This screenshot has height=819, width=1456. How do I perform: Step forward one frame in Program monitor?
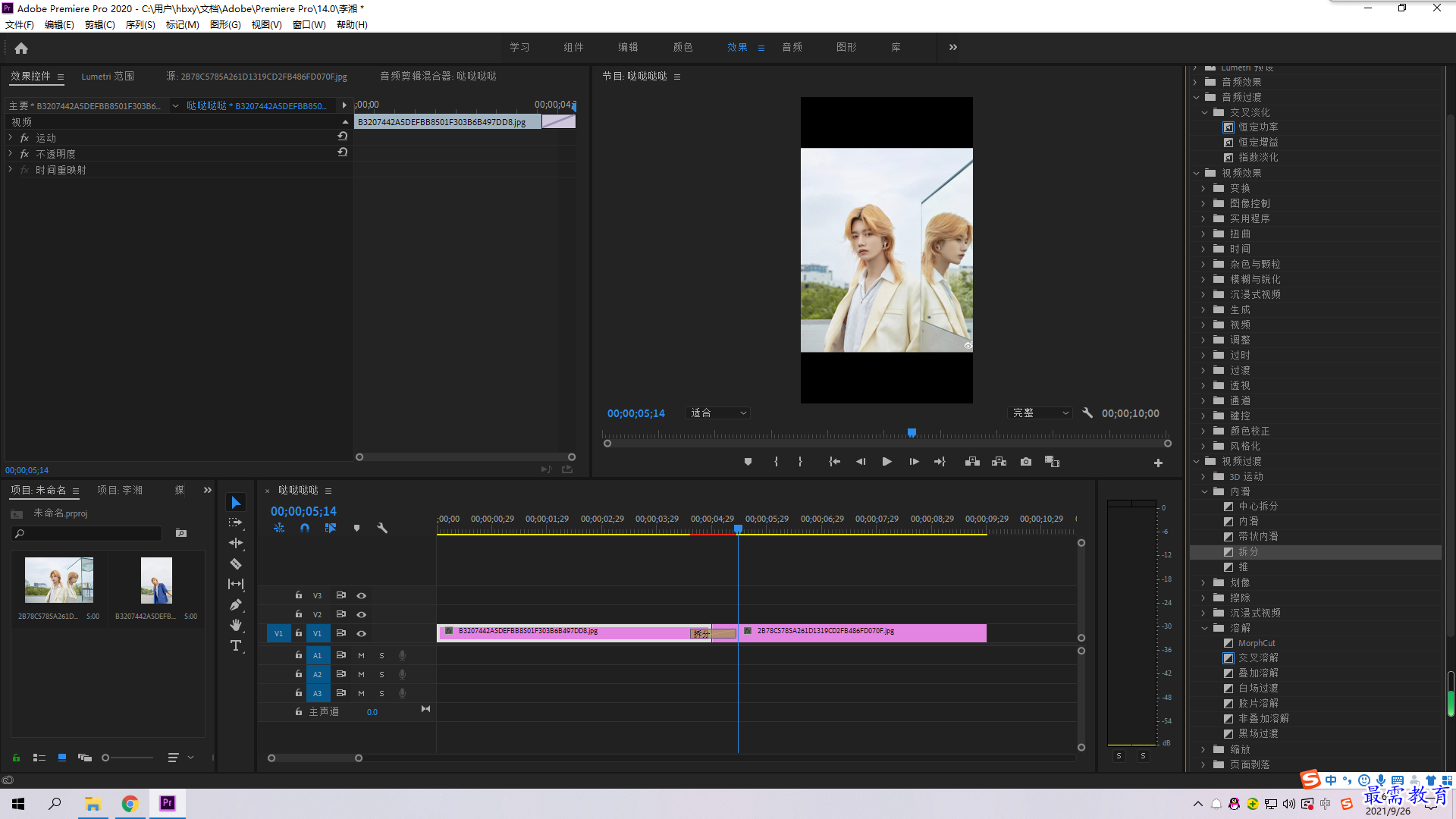915,462
